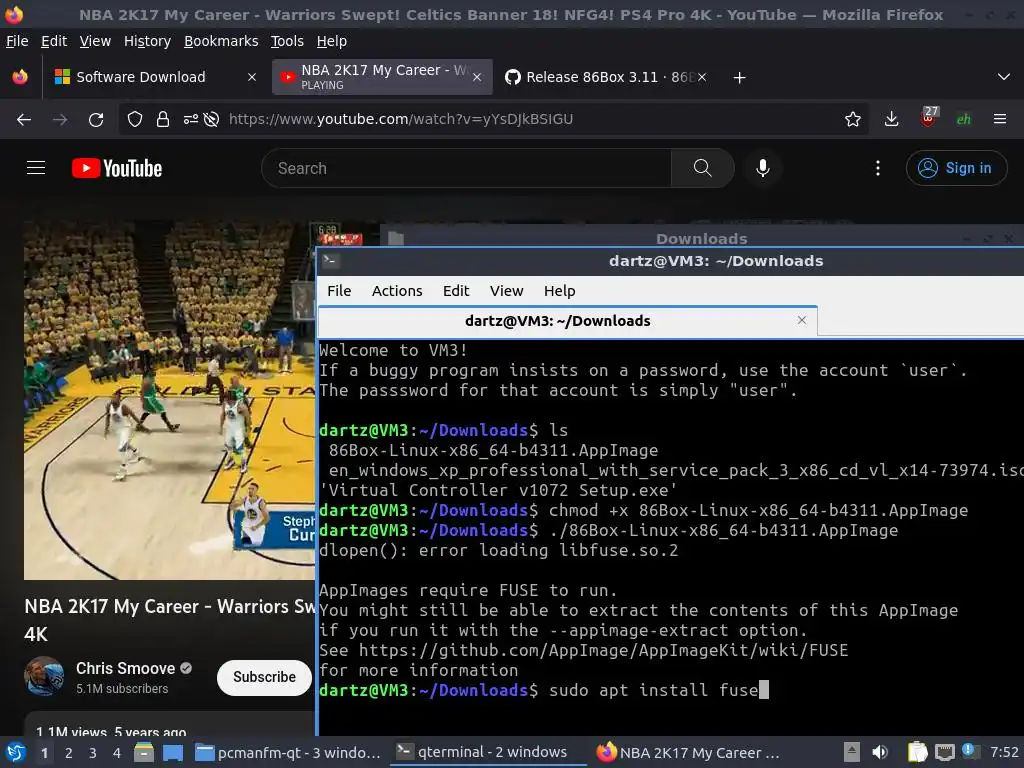Open the Firefox View menu
The height and width of the screenshot is (768, 1024).
[x=95, y=41]
